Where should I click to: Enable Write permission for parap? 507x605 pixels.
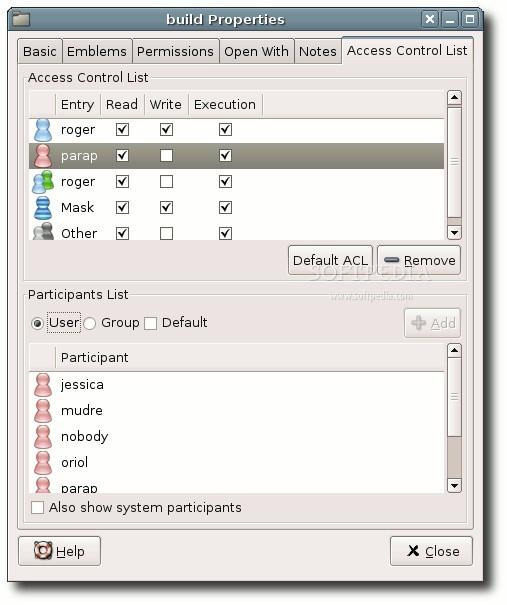(166, 155)
